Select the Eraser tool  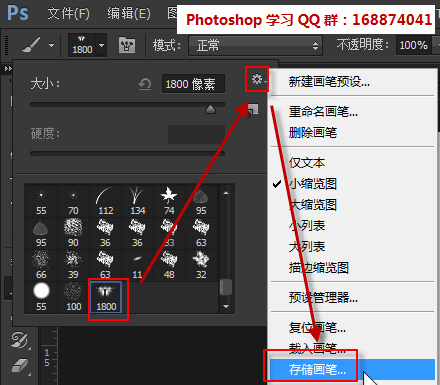point(19,366)
